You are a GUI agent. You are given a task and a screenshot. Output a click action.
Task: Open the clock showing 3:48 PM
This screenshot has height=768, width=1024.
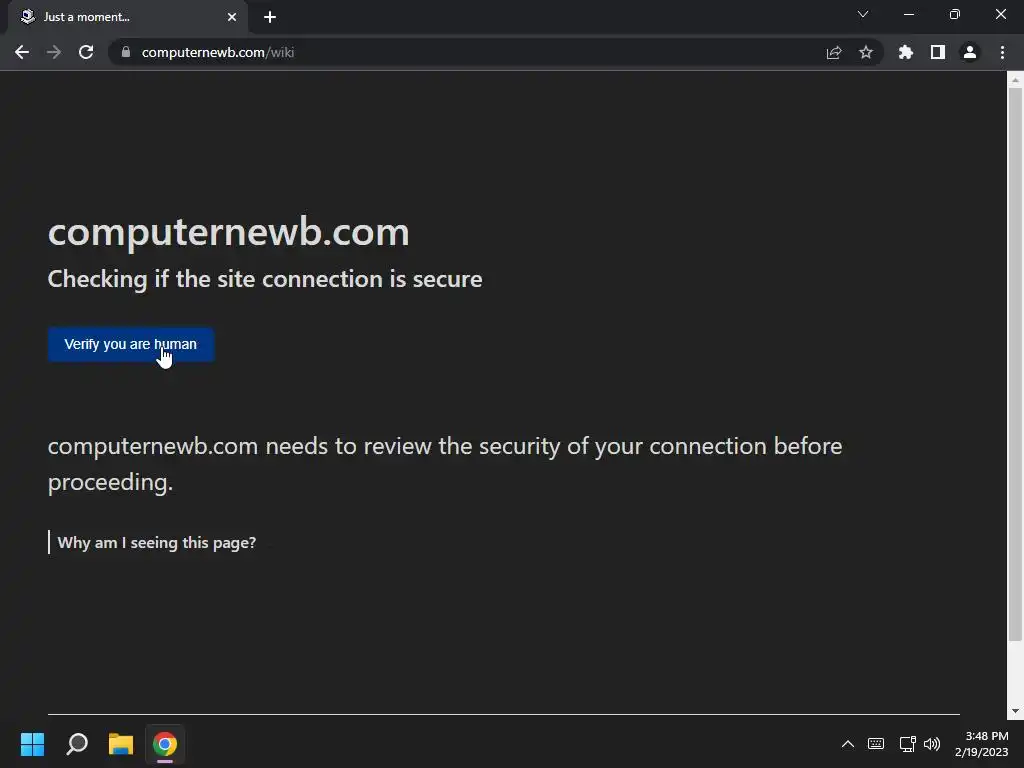point(981,744)
